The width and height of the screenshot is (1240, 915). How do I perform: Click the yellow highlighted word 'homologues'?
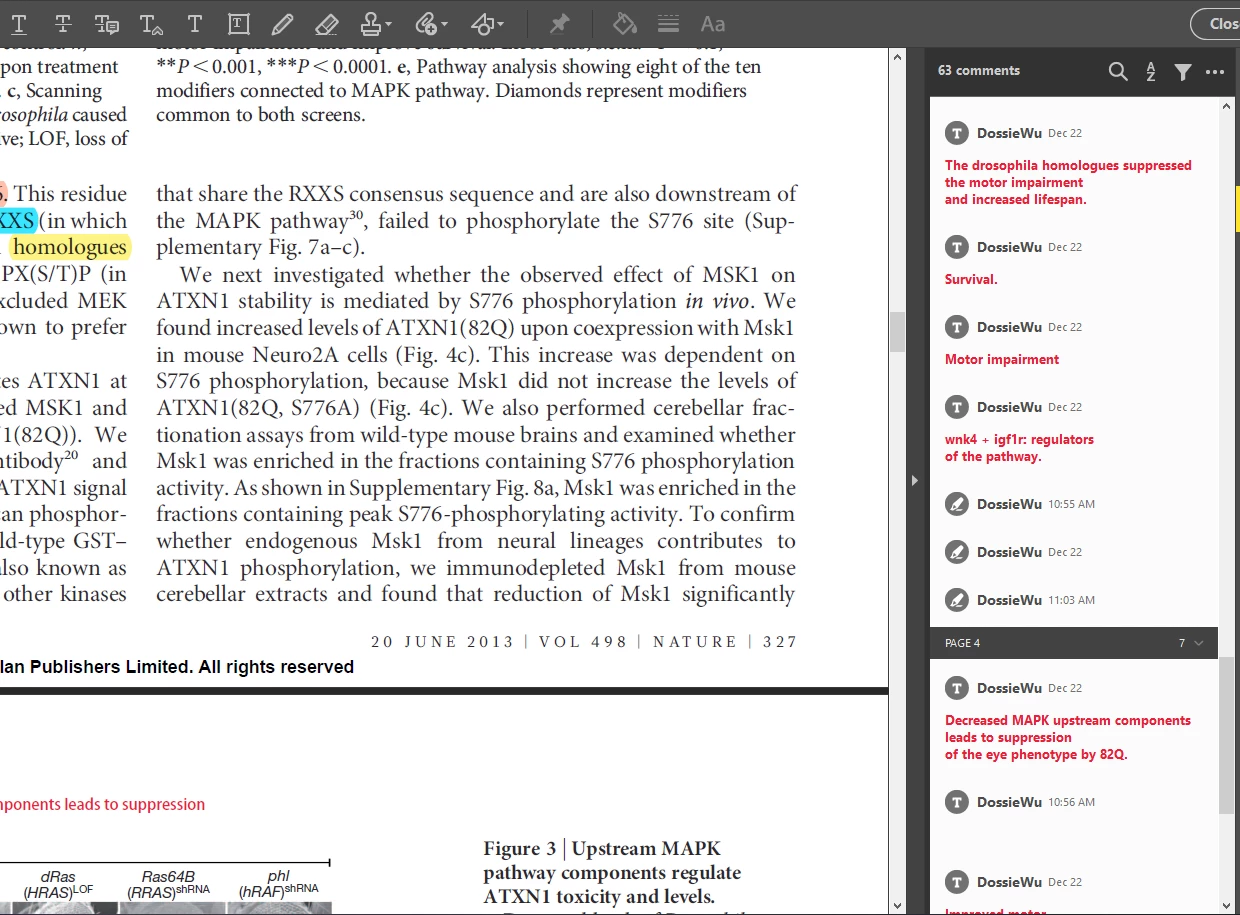[x=70, y=247]
